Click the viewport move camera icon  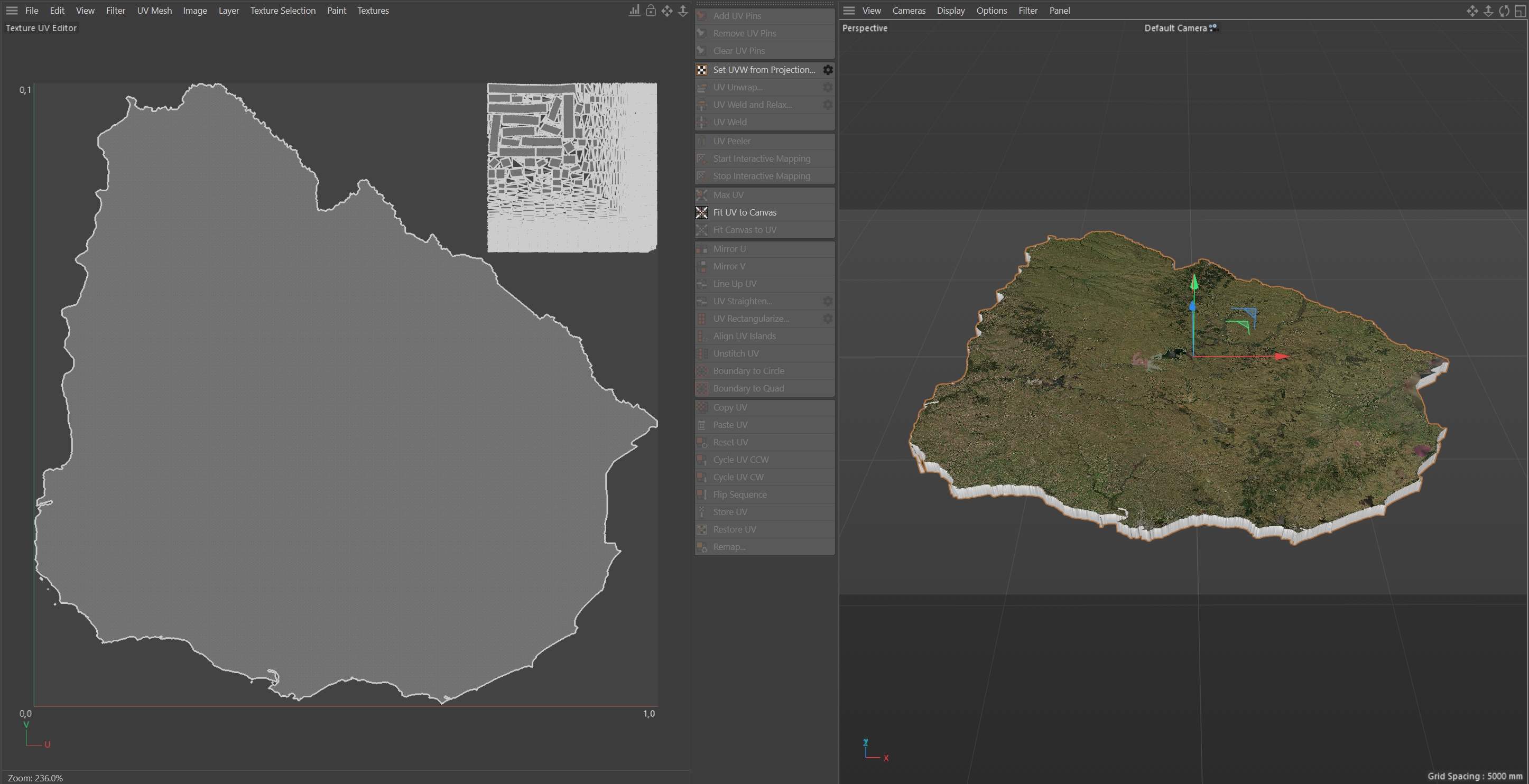click(x=1472, y=11)
